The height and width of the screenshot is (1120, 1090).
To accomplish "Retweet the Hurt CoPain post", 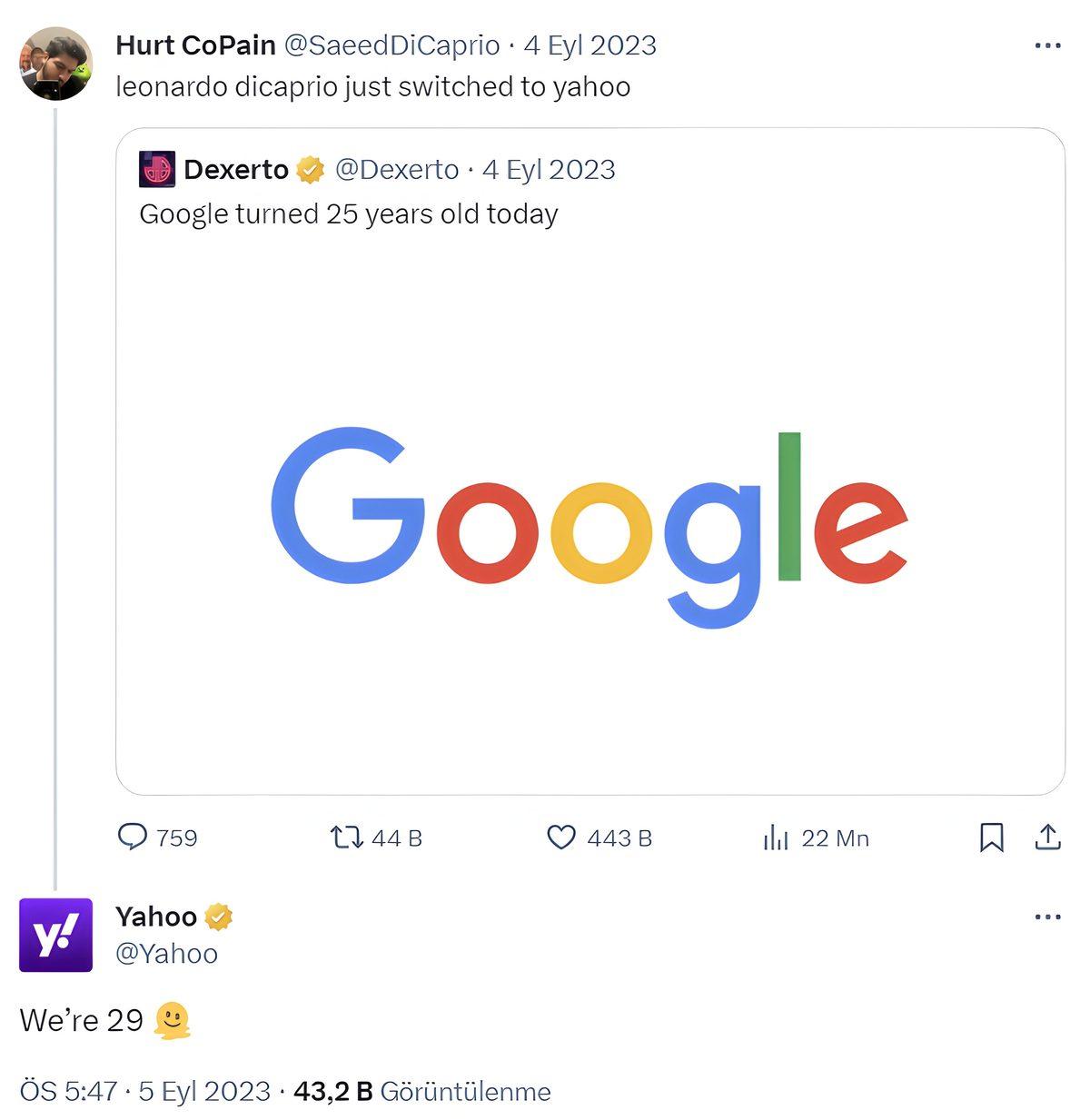I will tap(346, 837).
